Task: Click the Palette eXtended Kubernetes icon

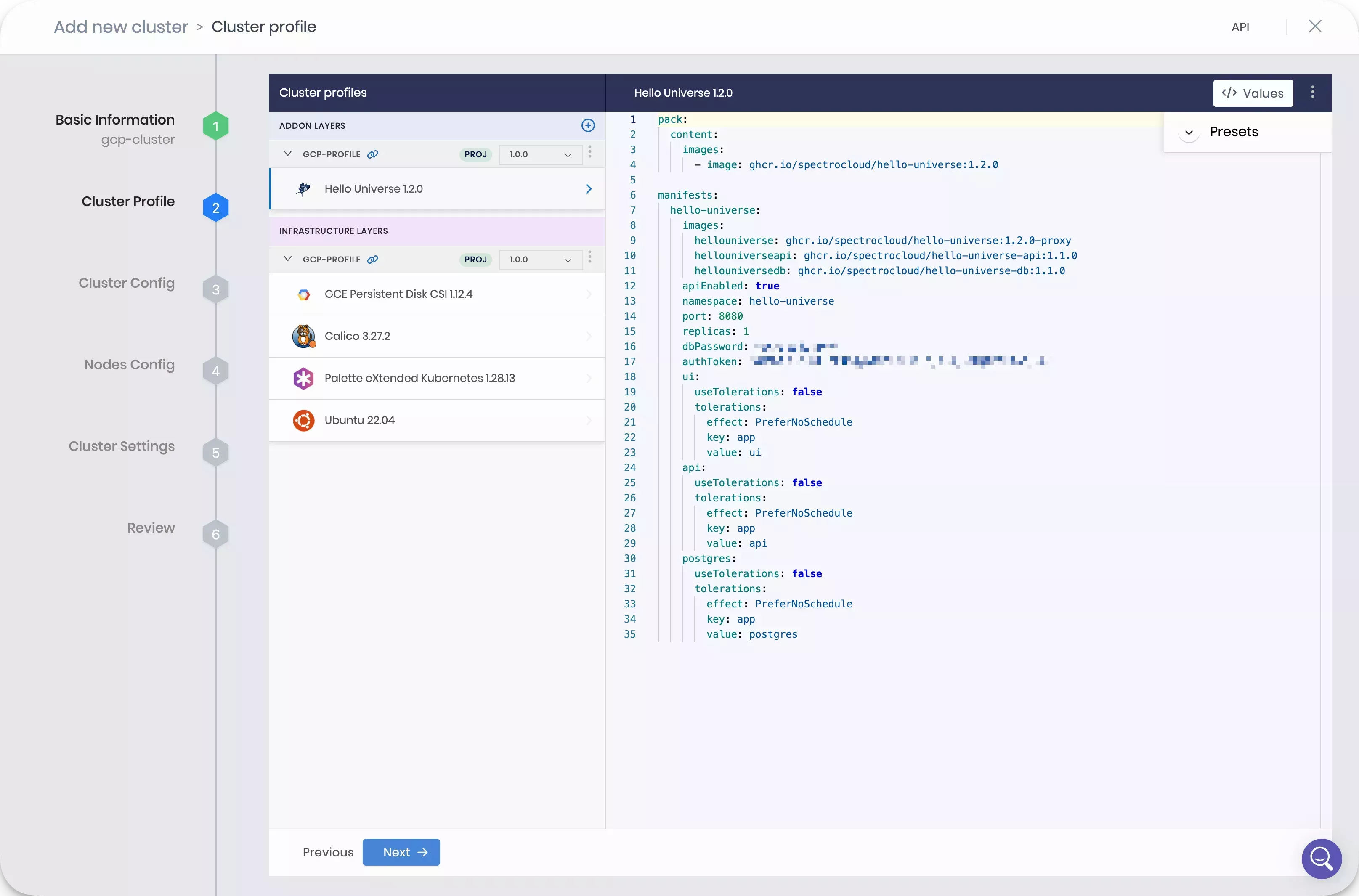Action: [304, 378]
